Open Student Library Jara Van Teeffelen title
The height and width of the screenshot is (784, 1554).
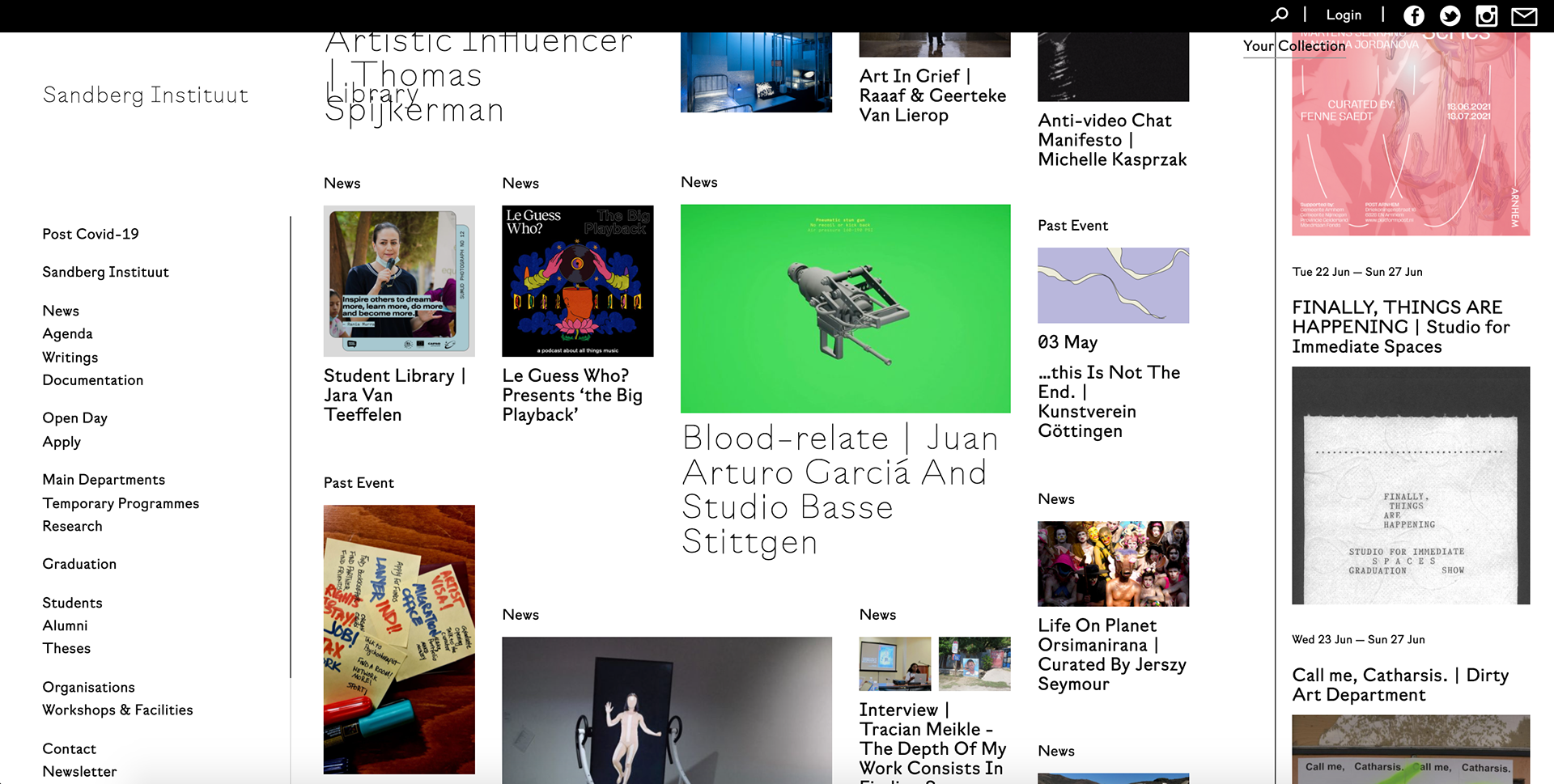(395, 395)
